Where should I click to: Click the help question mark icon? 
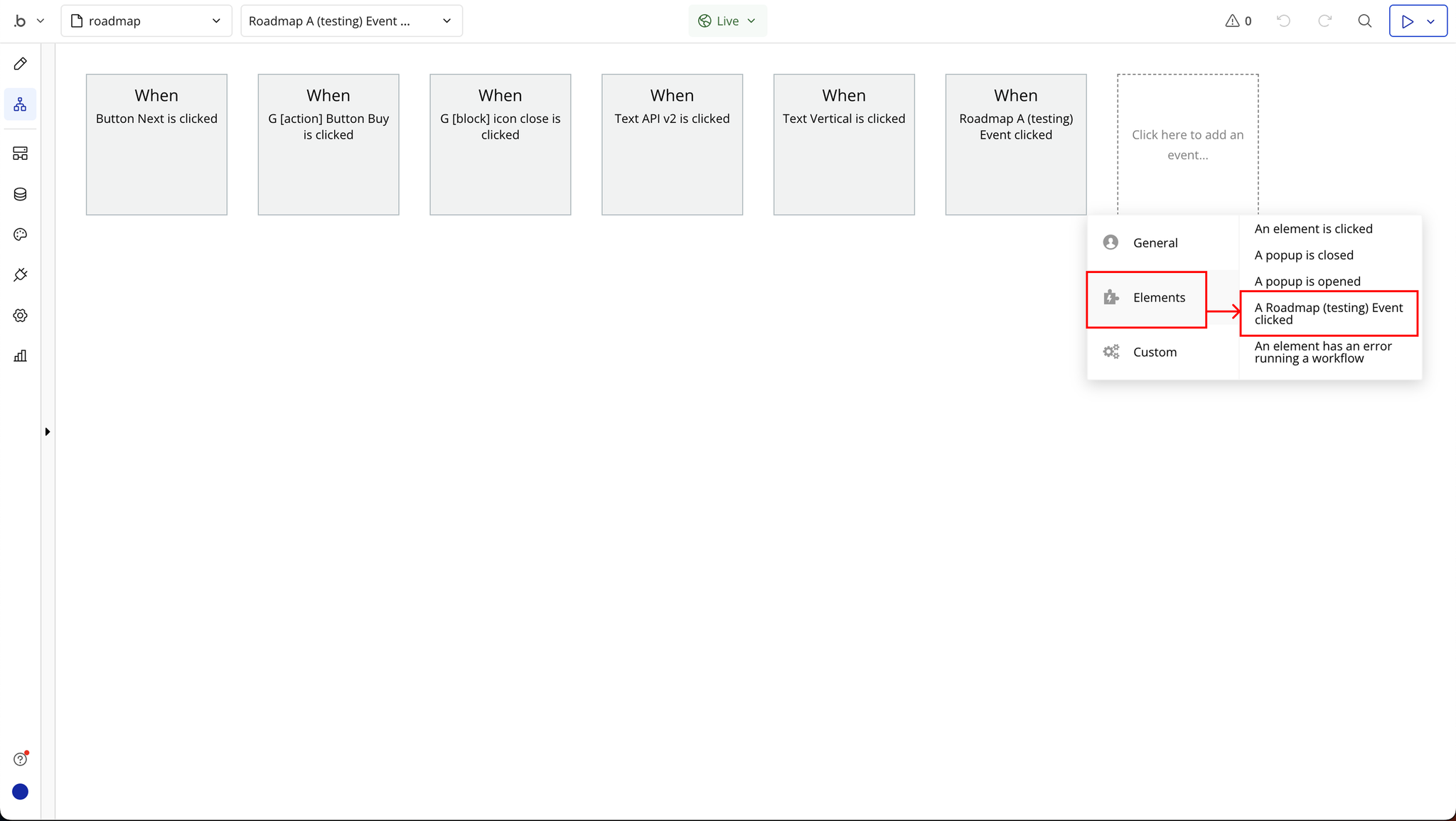(21, 759)
